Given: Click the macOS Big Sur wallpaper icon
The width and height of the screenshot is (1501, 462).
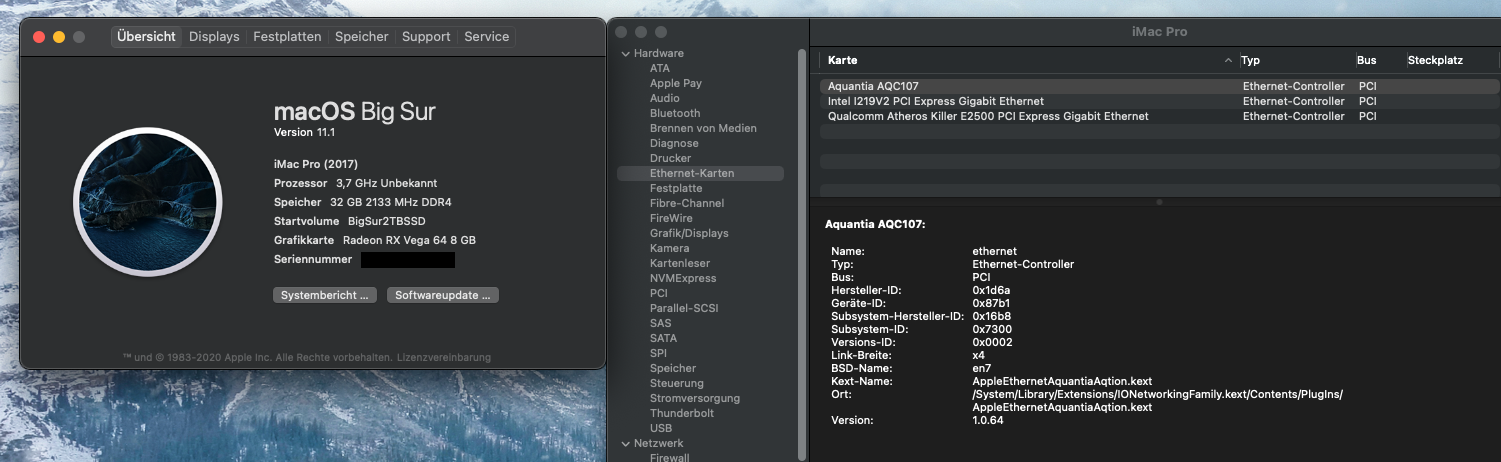Looking at the screenshot, I should pos(146,202).
